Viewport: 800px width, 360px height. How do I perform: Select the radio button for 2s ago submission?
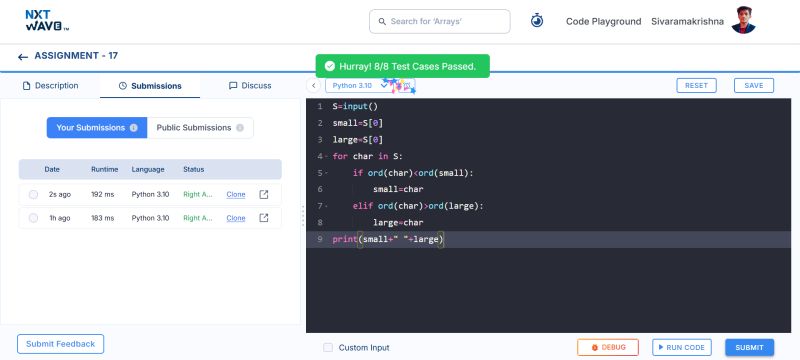pyautogui.click(x=33, y=194)
